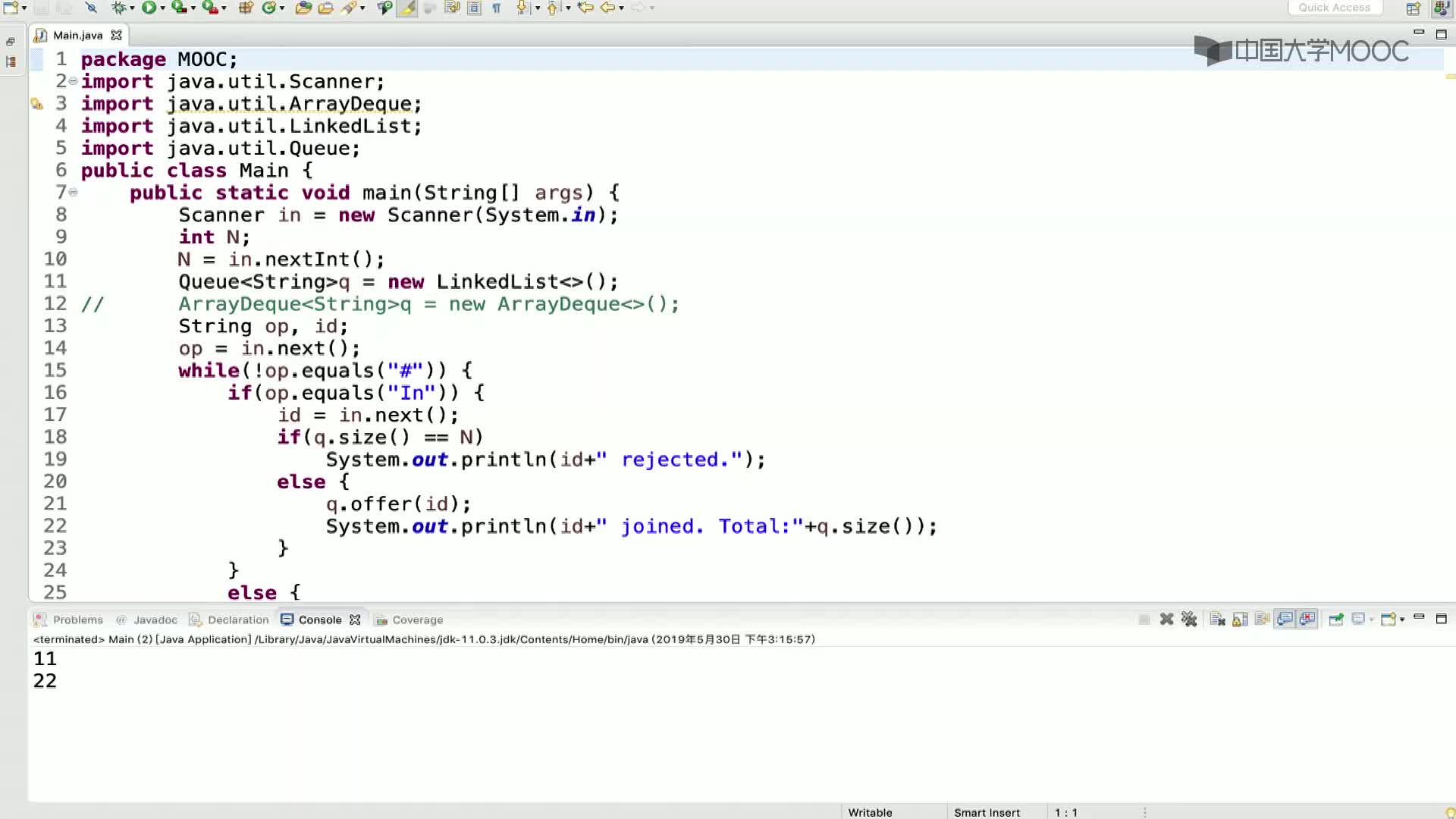The image size is (1456, 819).
Task: Close the Main.java editor tab
Action: (x=116, y=35)
